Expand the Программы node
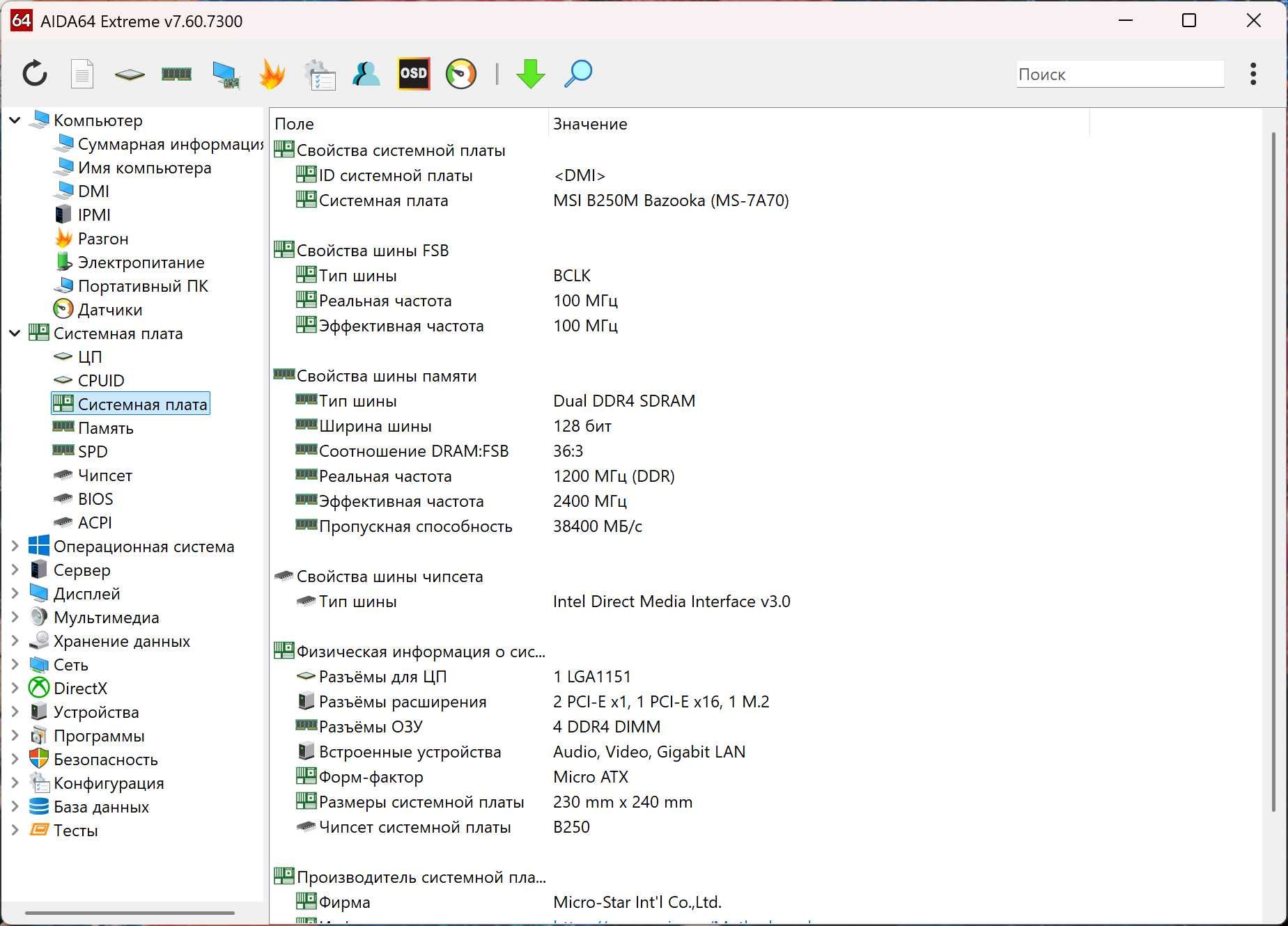The width and height of the screenshot is (1288, 926). click(x=15, y=736)
